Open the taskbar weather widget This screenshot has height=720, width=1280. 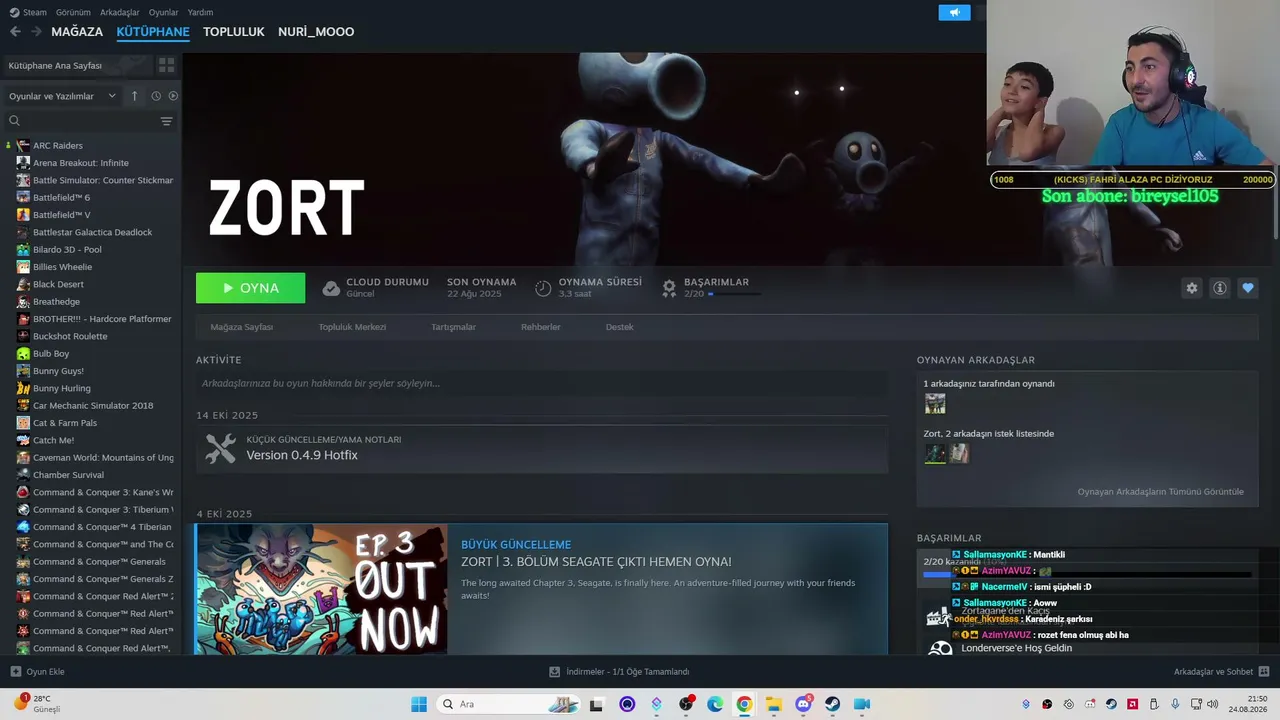click(x=36, y=703)
